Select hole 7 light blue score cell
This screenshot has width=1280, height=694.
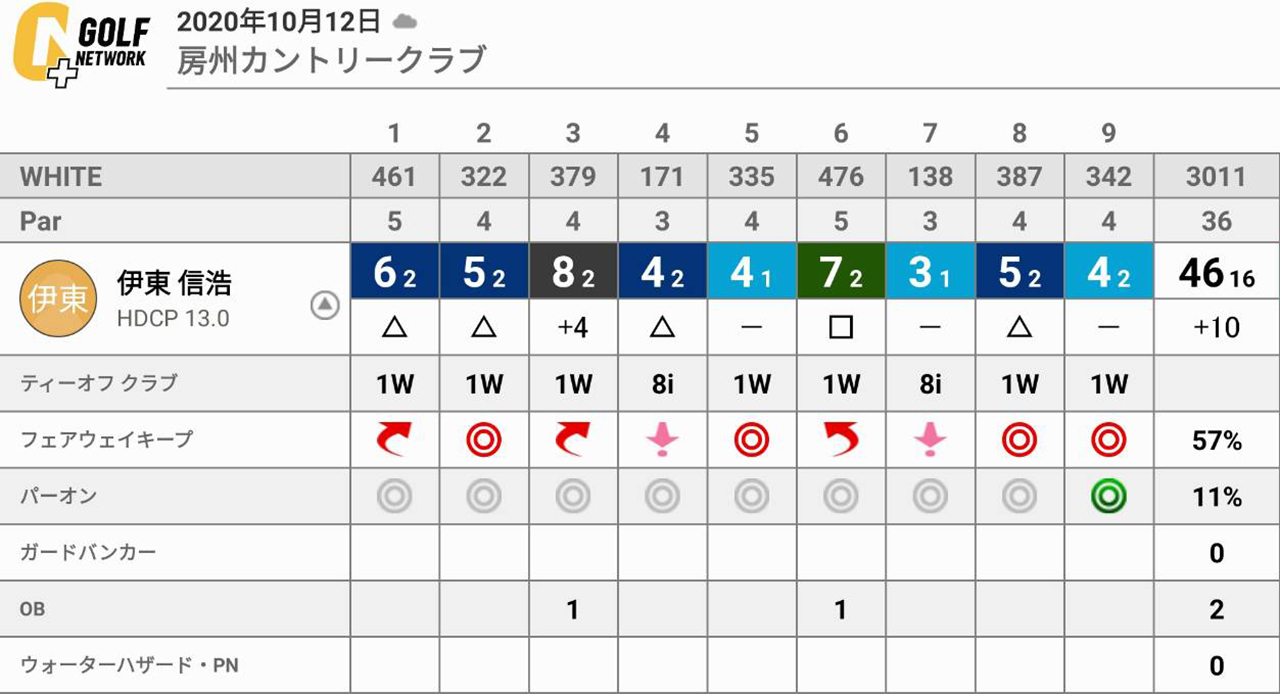tap(930, 272)
